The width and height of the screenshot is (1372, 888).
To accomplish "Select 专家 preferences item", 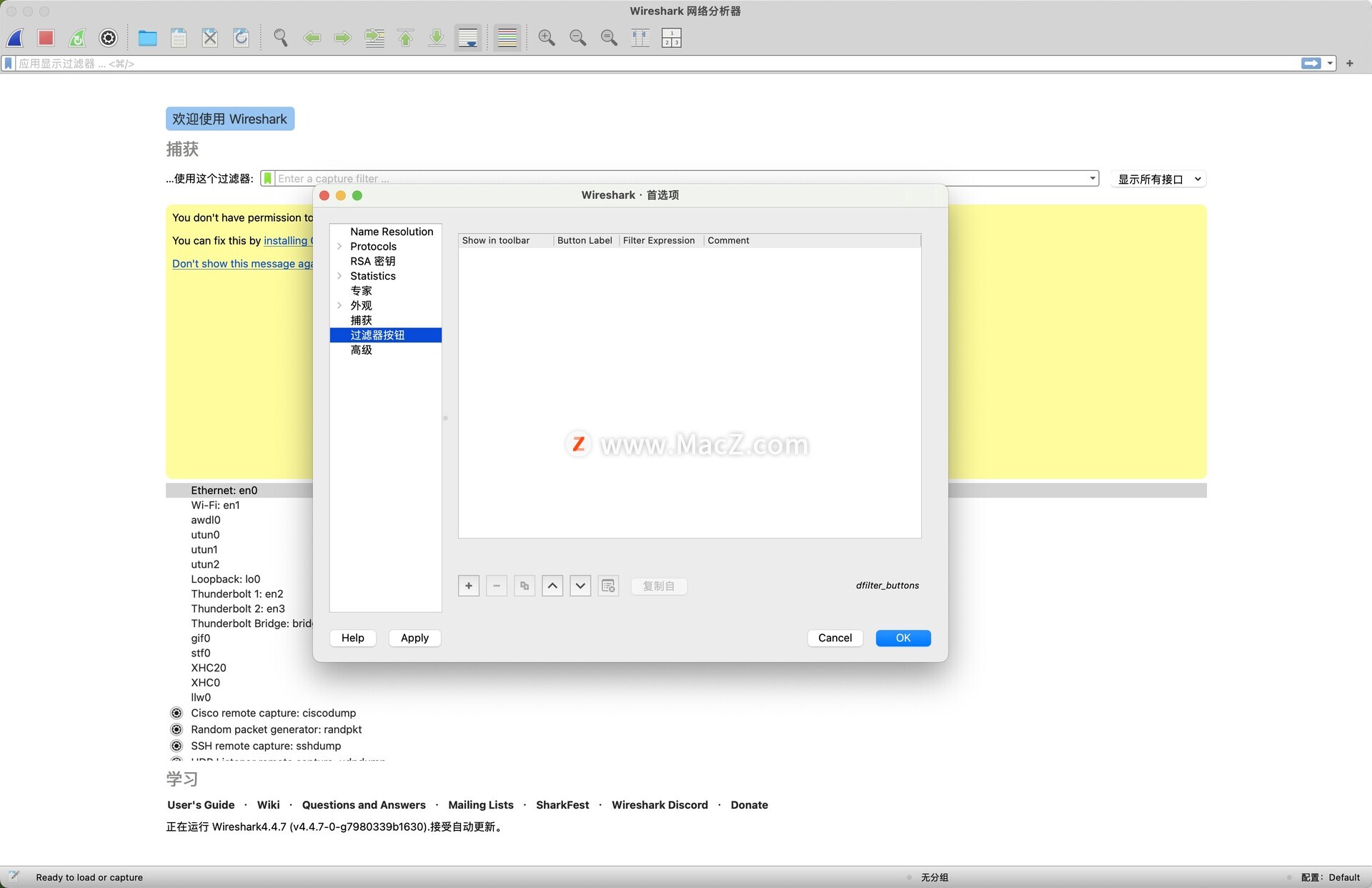I will [361, 291].
